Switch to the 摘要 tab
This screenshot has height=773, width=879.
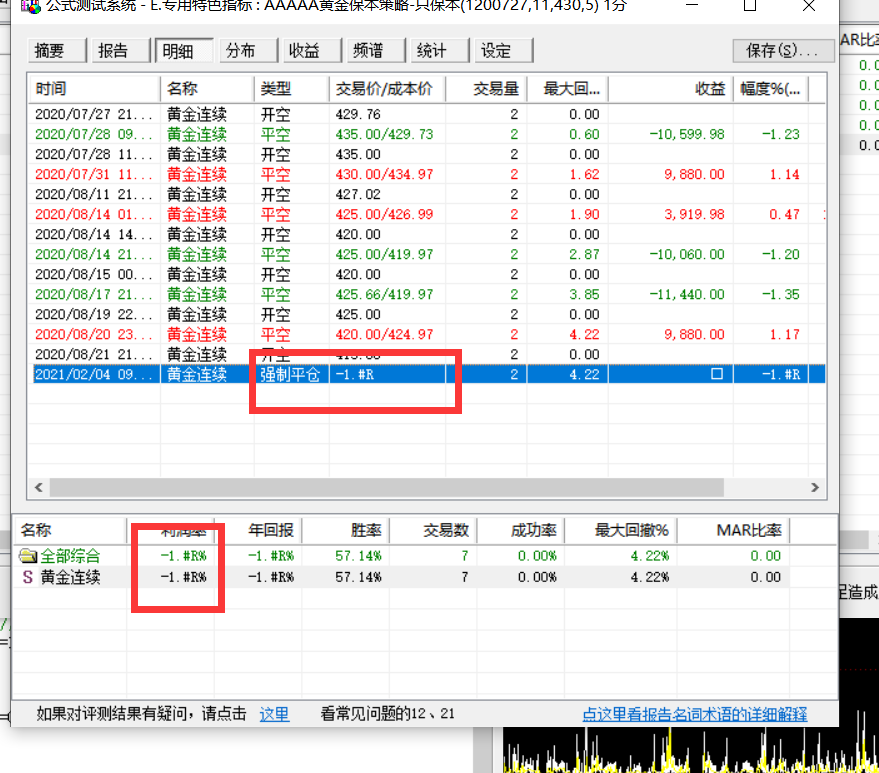(57, 50)
